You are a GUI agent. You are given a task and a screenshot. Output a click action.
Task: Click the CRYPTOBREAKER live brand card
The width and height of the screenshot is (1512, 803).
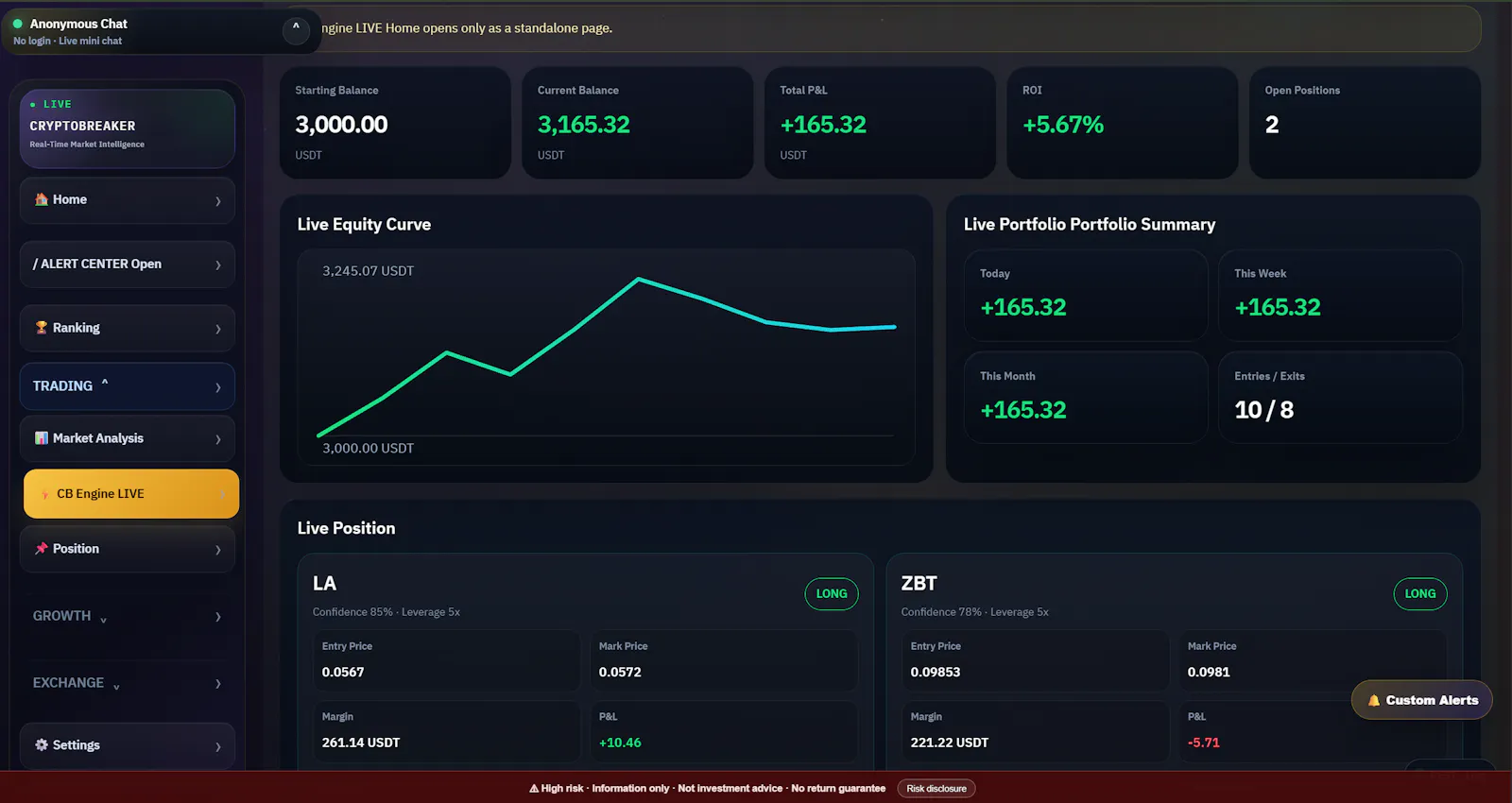[128, 128]
